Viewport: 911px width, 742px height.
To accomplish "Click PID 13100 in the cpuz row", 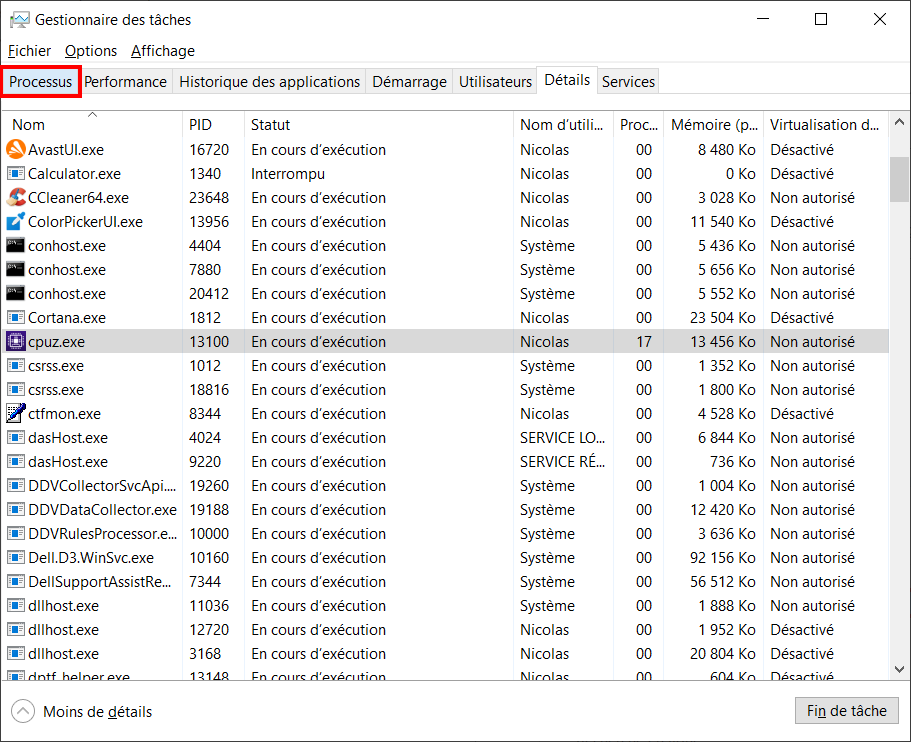I will click(x=209, y=342).
